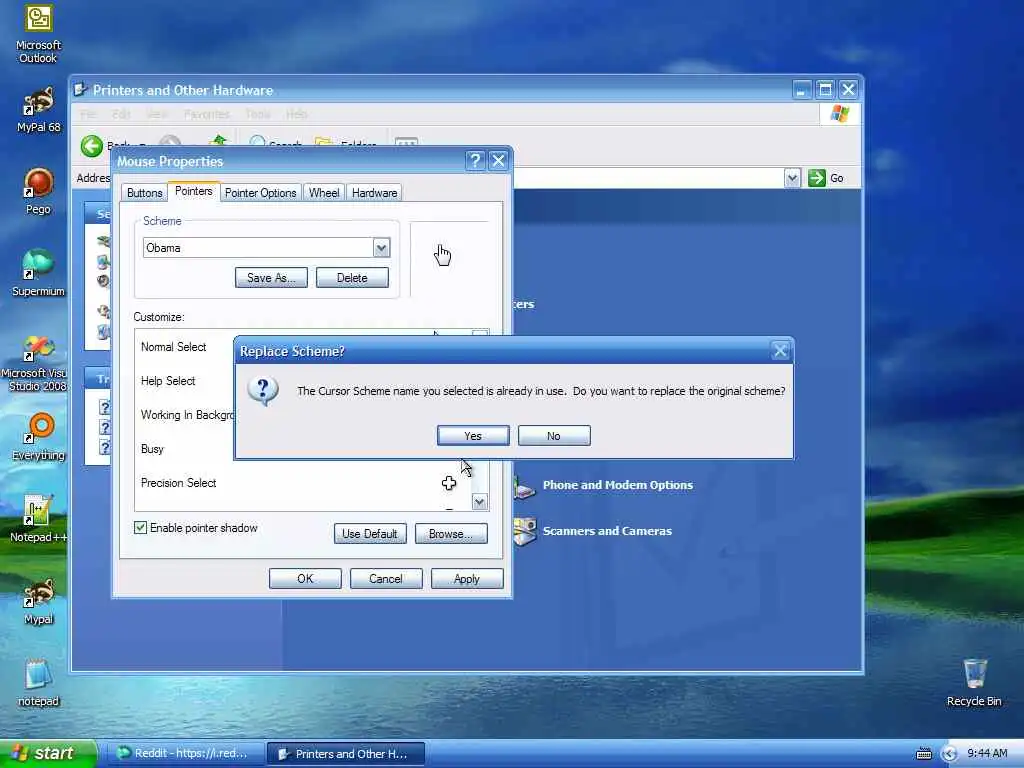Open Microsoft Visual Studio 2008 shortcut
Viewport: 1024px width, 768px height.
click(36, 364)
